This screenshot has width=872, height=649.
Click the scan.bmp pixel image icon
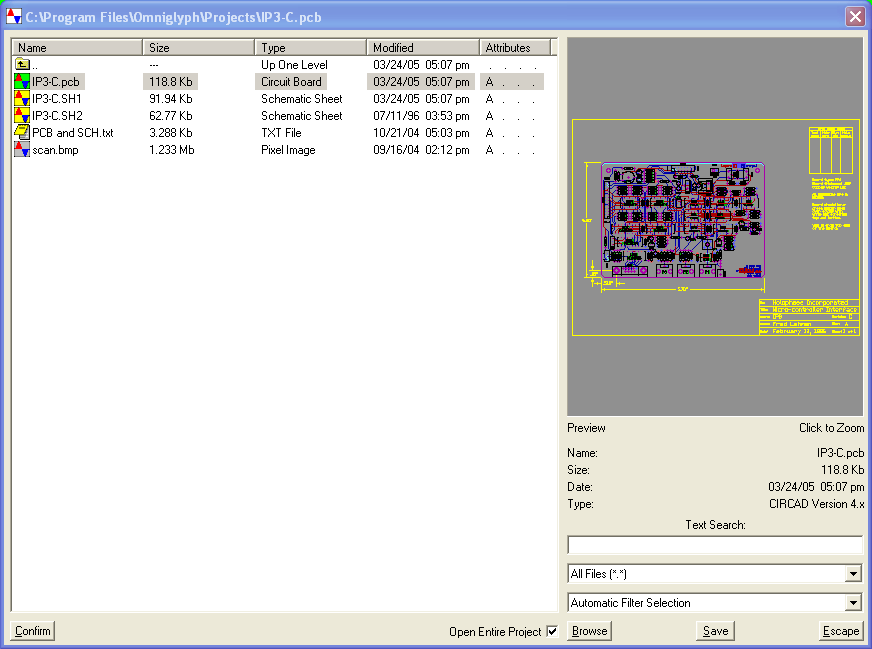(21, 150)
